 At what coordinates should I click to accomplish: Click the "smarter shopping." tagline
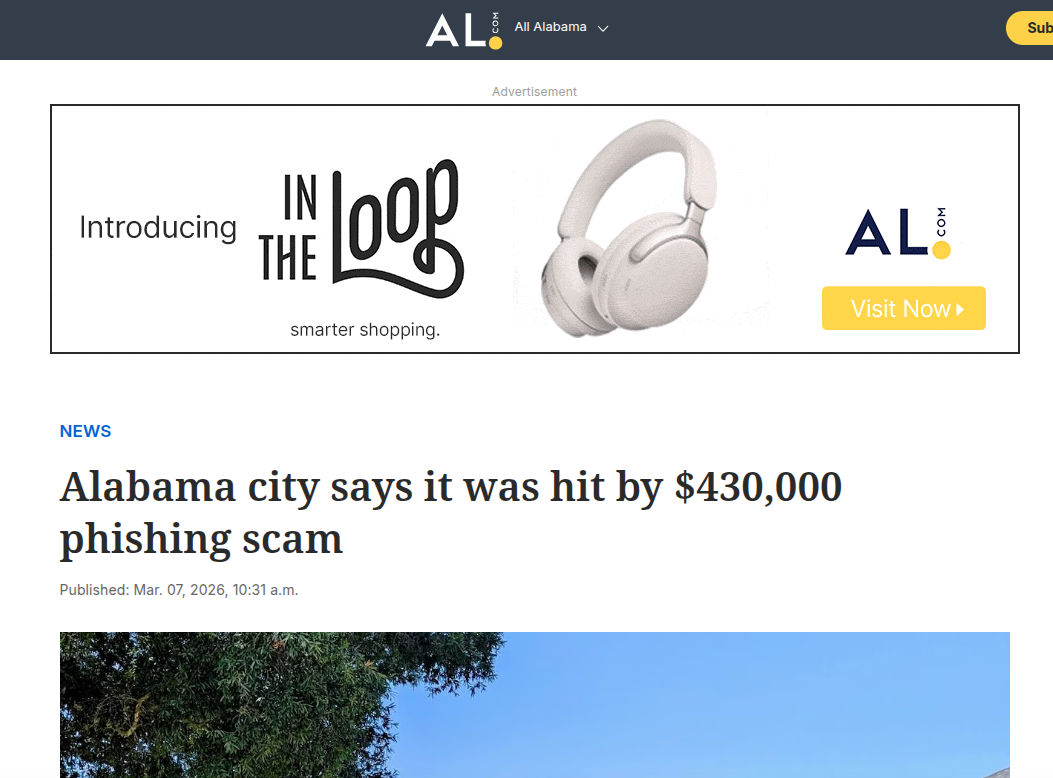coord(365,330)
